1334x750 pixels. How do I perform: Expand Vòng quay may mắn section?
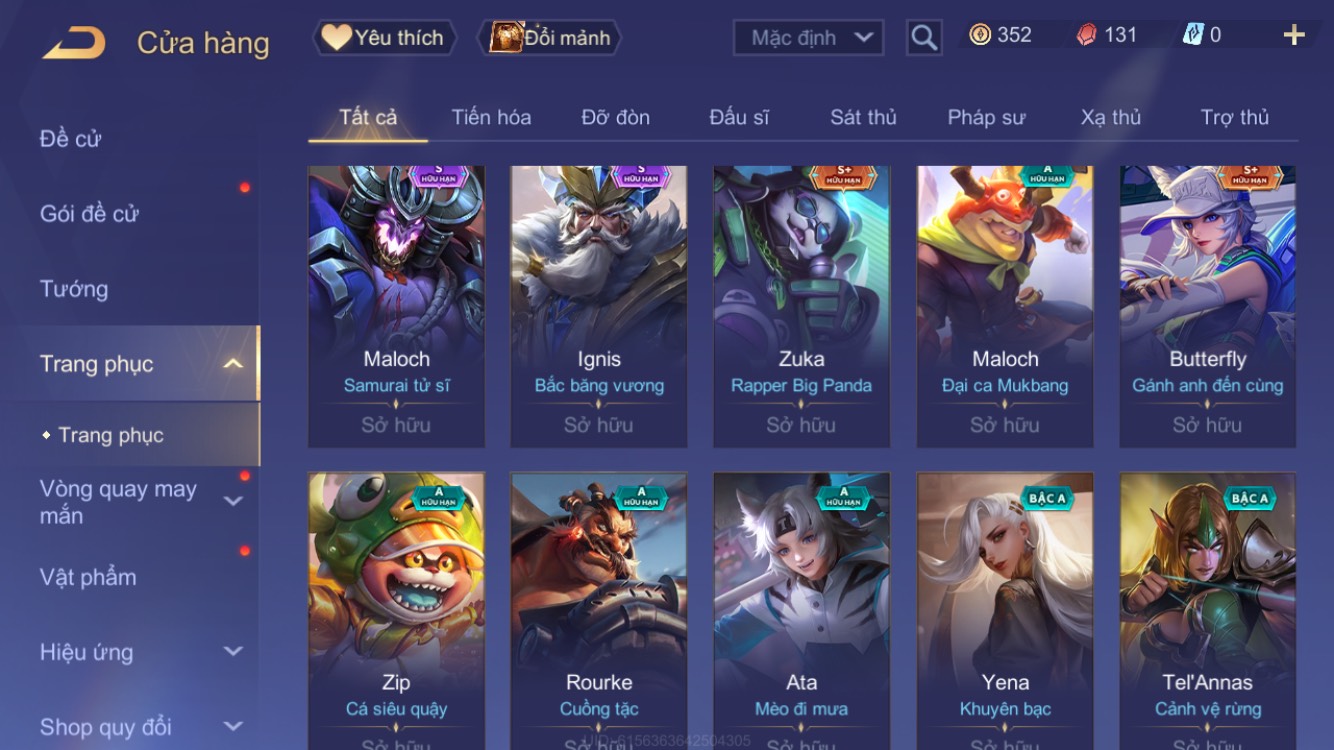233,501
